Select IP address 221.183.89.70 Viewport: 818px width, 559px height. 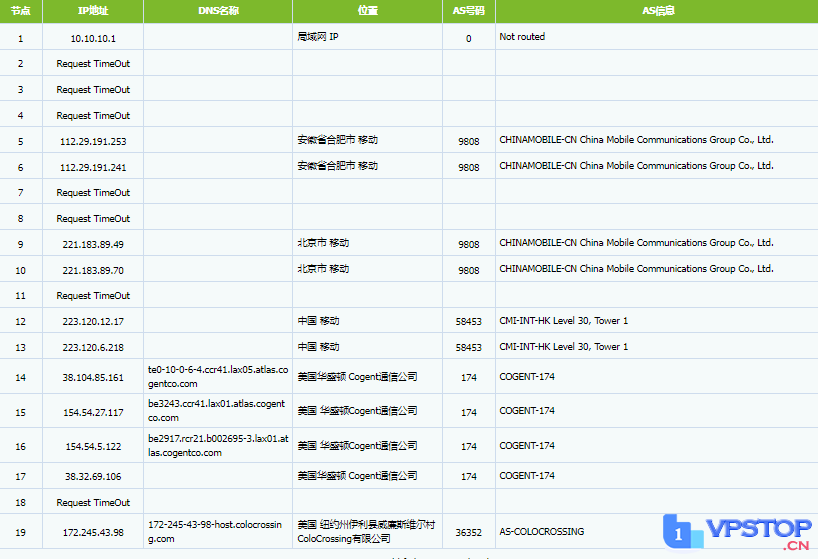93,271
